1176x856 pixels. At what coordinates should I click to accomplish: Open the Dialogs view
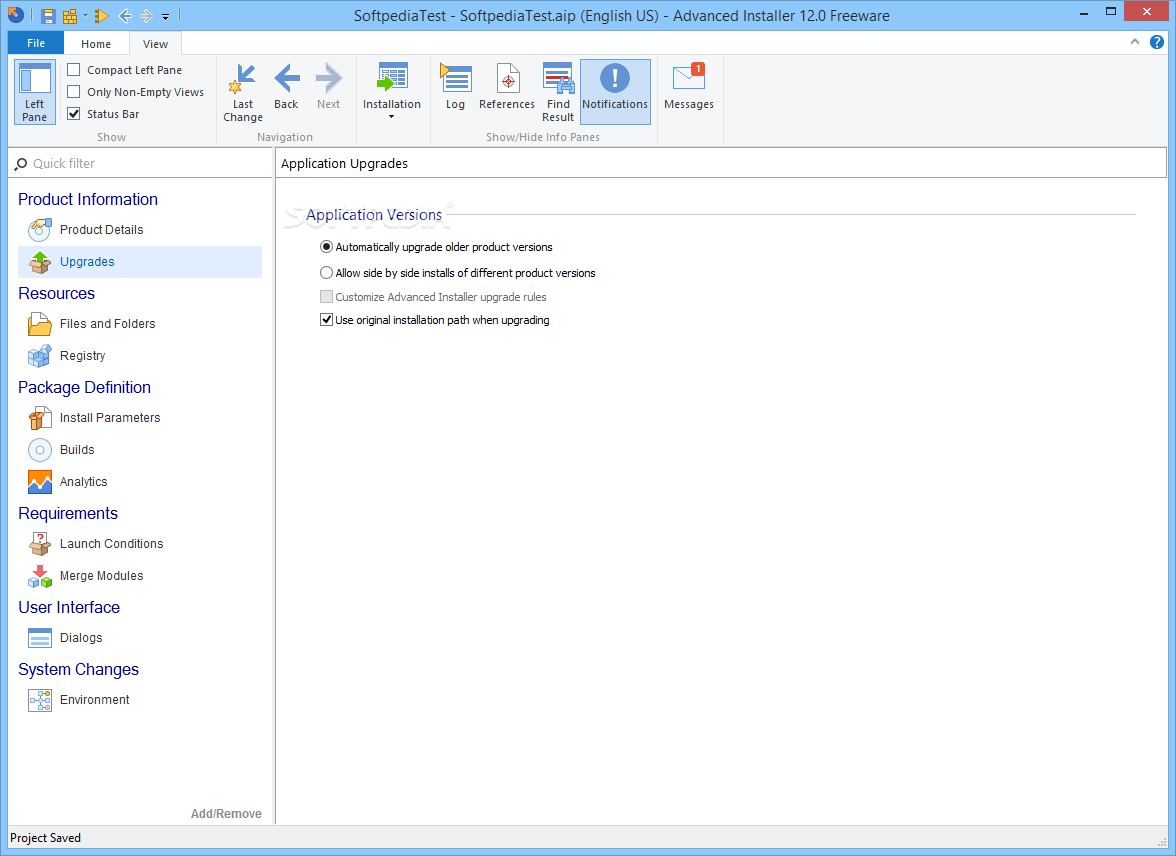click(x=140, y=638)
